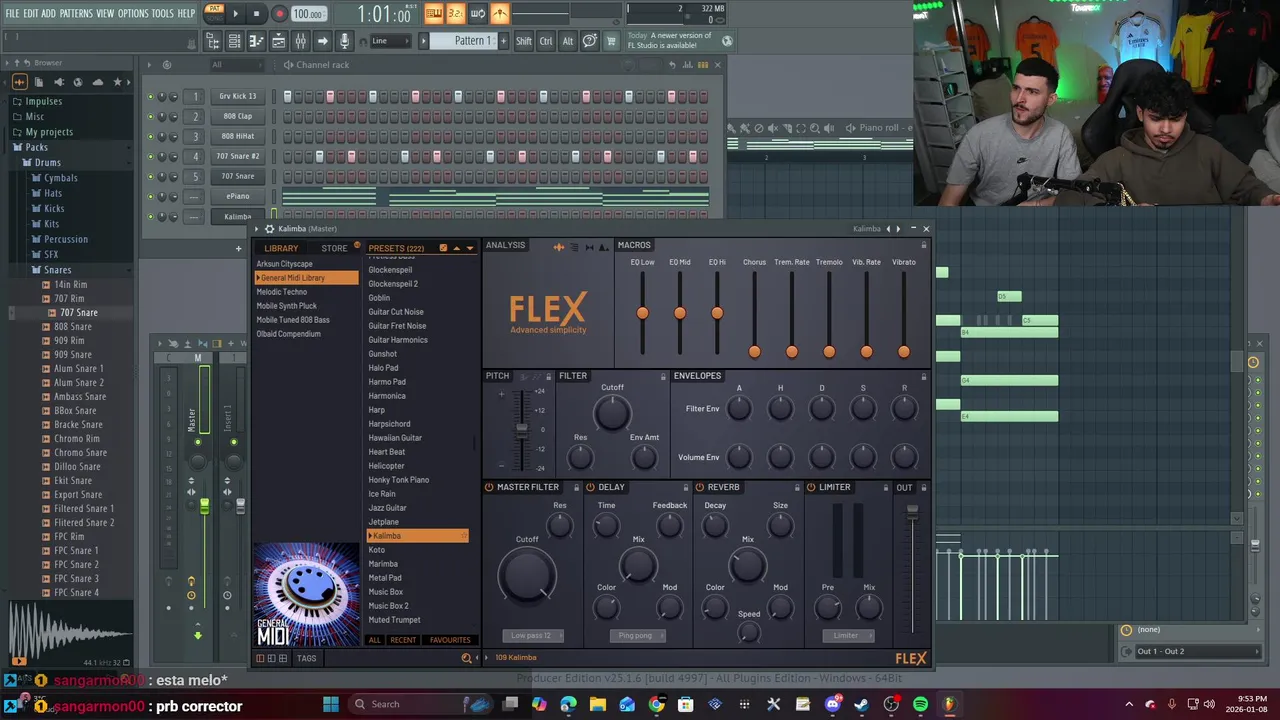The height and width of the screenshot is (720, 1280).
Task: Select the Marimba preset
Action: point(383,564)
